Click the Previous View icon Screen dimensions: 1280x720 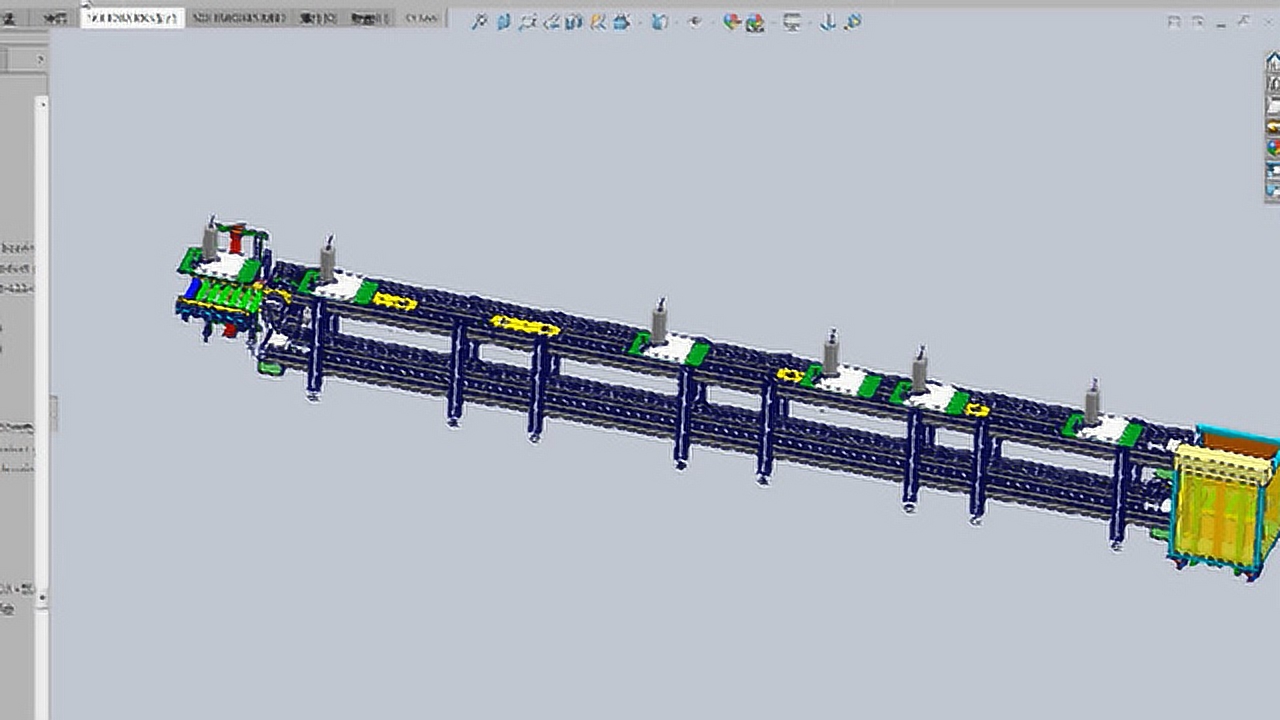(x=526, y=21)
